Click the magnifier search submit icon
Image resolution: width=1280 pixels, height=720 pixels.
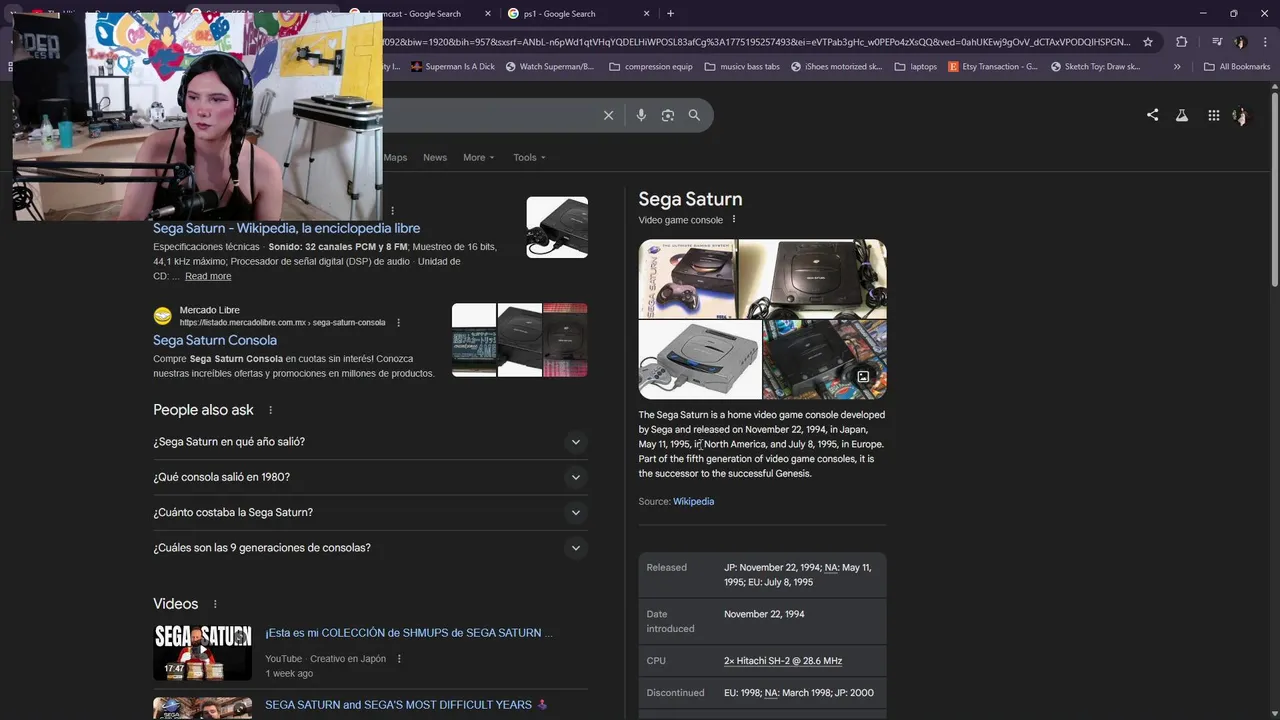click(x=694, y=115)
